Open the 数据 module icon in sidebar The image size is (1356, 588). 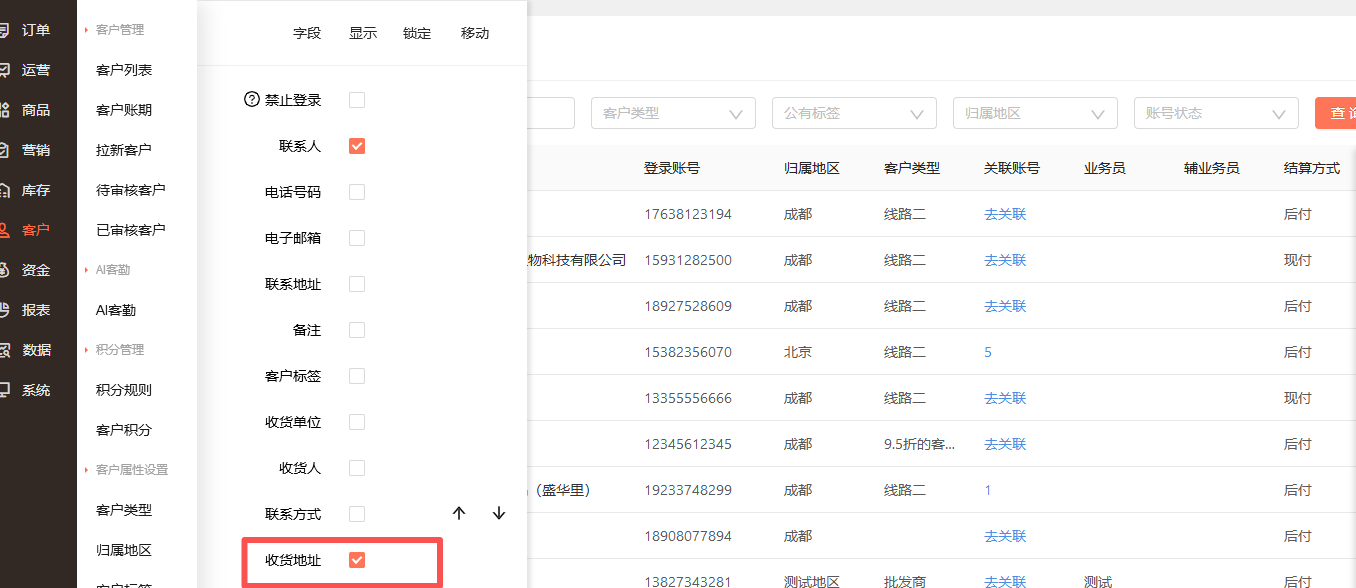(5, 350)
